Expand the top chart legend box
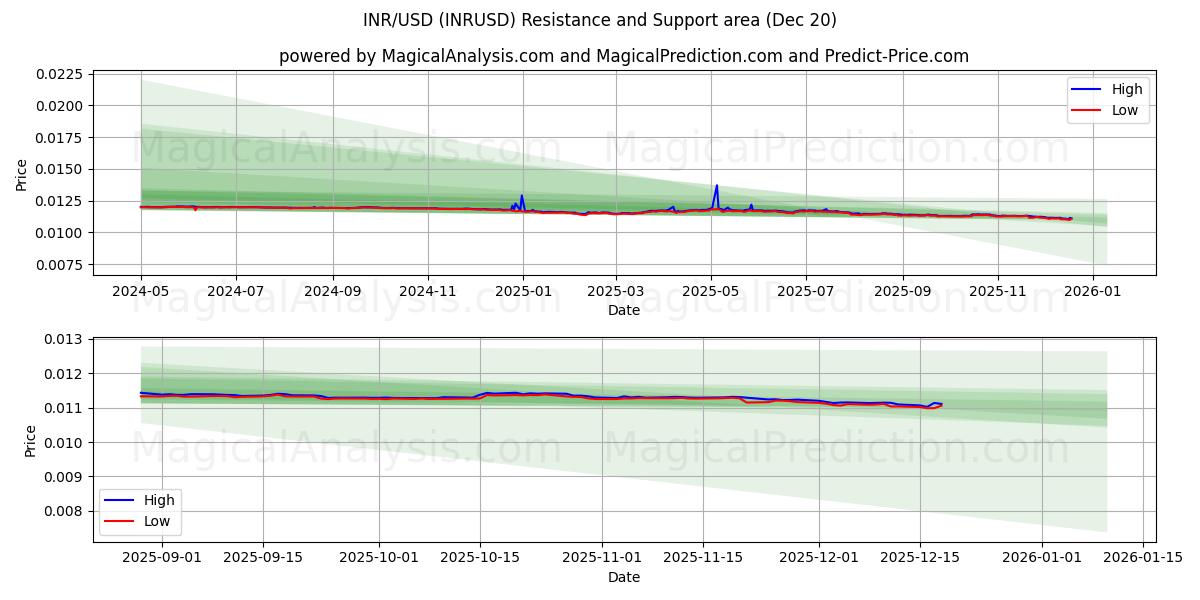1200x600 pixels. coord(1110,99)
